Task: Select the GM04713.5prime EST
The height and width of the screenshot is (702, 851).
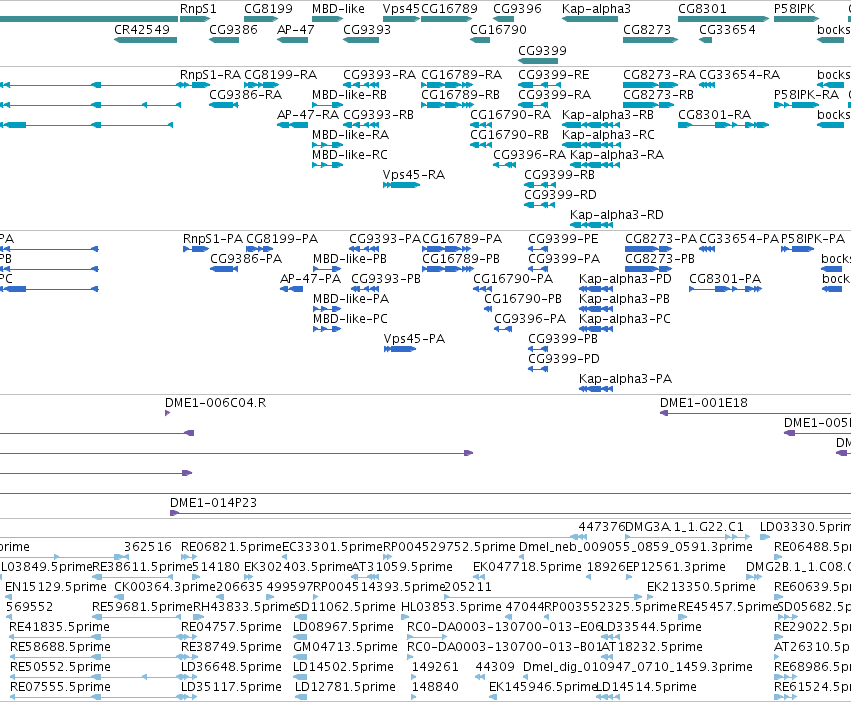Action: (300, 657)
